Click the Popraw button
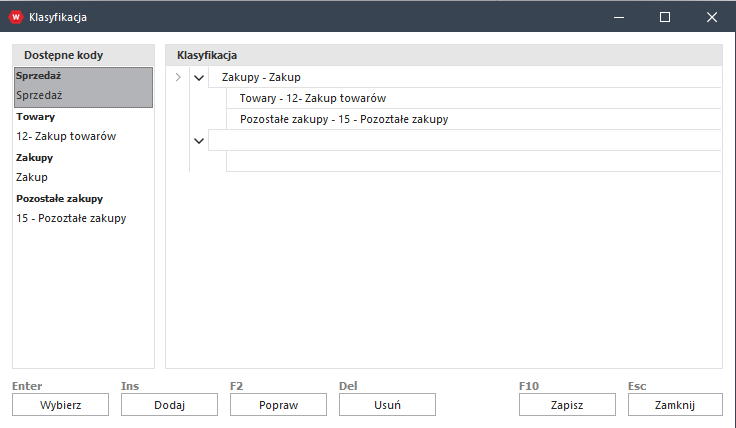 [x=278, y=405]
